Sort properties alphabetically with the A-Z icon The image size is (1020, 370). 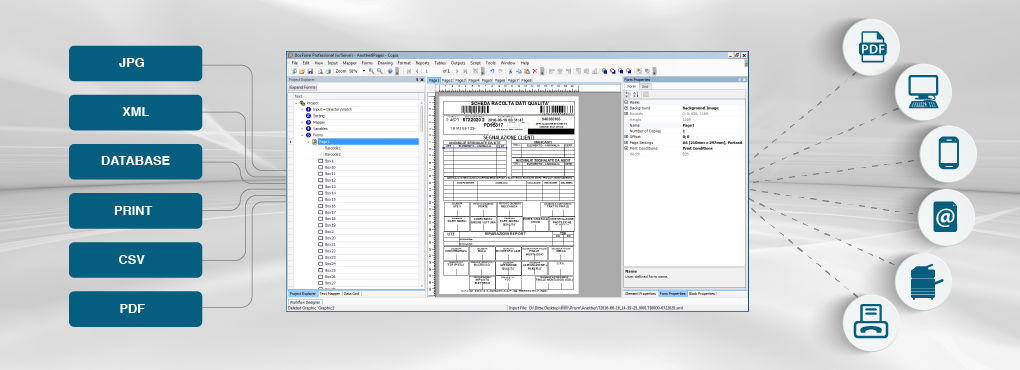636,94
